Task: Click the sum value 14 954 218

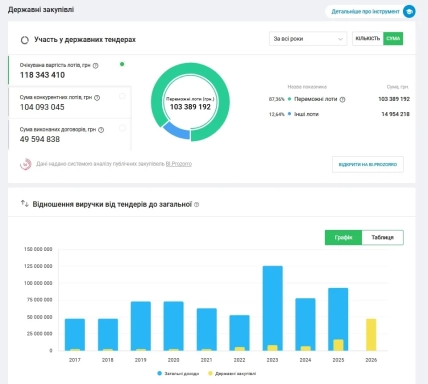Action: coord(395,114)
